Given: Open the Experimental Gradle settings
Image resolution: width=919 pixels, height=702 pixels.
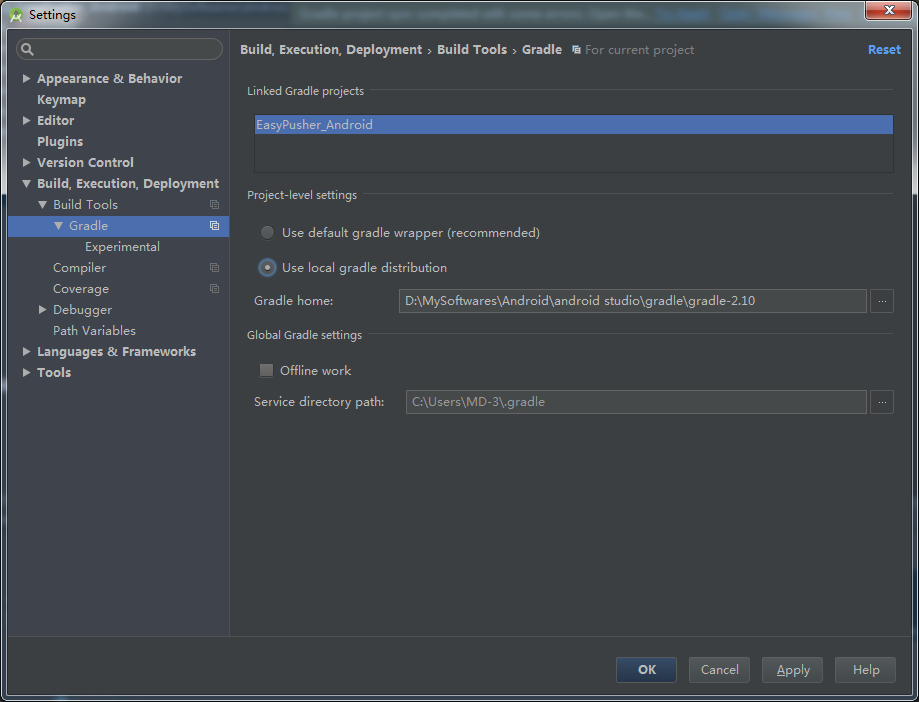Looking at the screenshot, I should (x=122, y=247).
